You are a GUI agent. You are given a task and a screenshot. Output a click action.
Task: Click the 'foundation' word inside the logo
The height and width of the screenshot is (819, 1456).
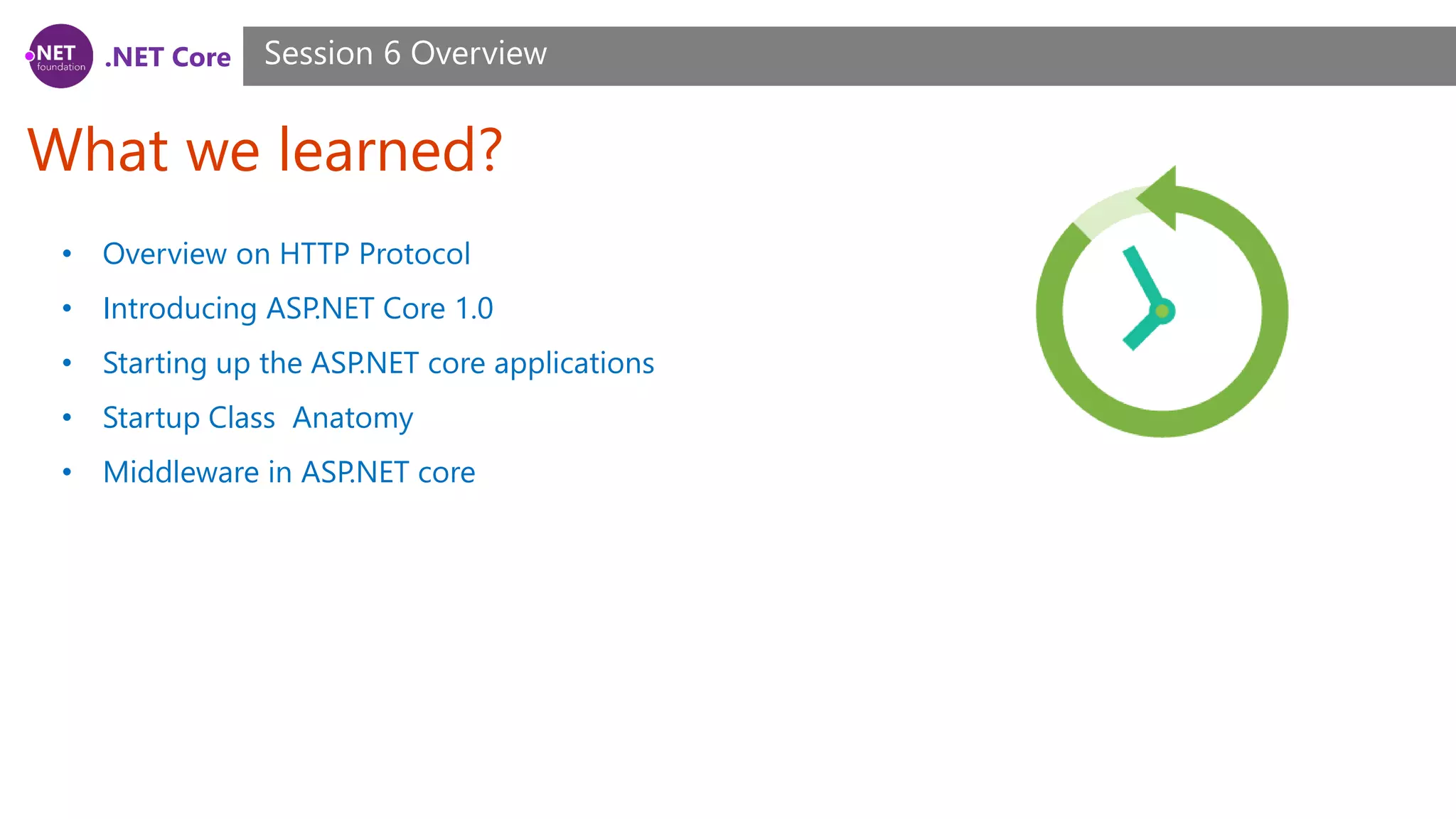coord(61,68)
